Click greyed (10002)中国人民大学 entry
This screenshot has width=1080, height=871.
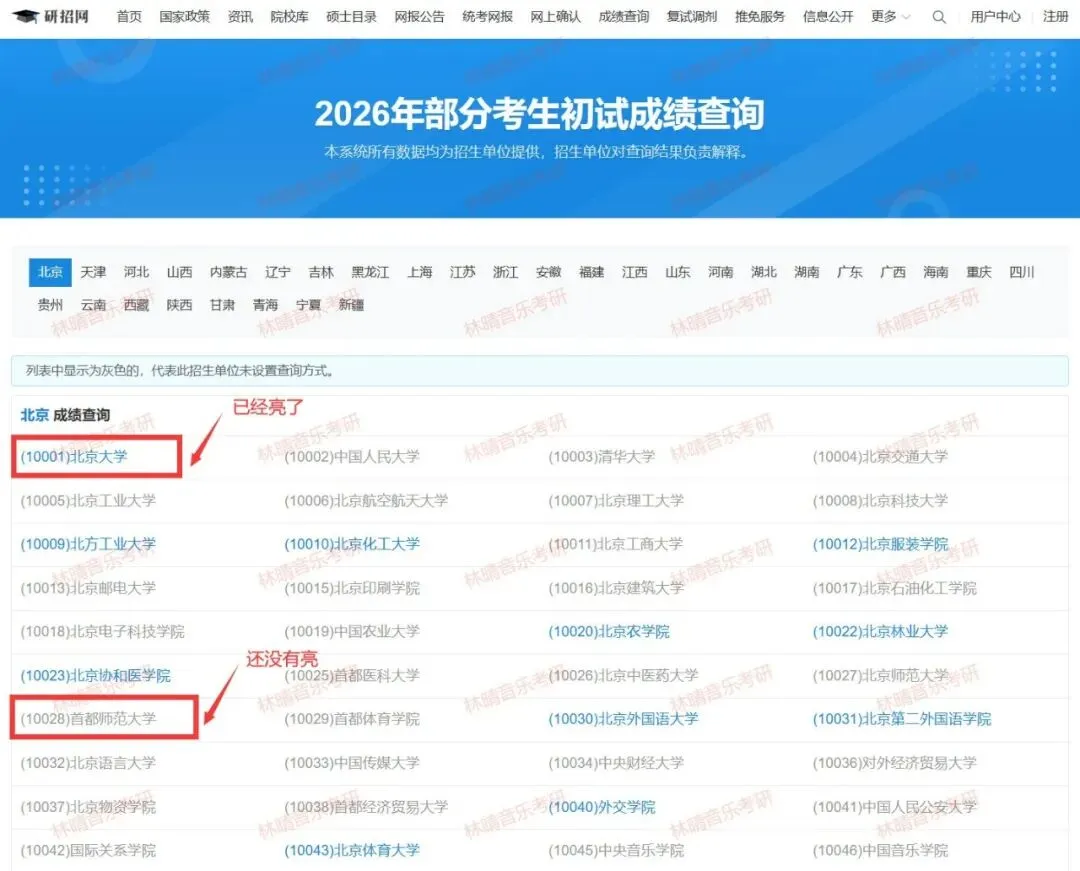coord(352,457)
